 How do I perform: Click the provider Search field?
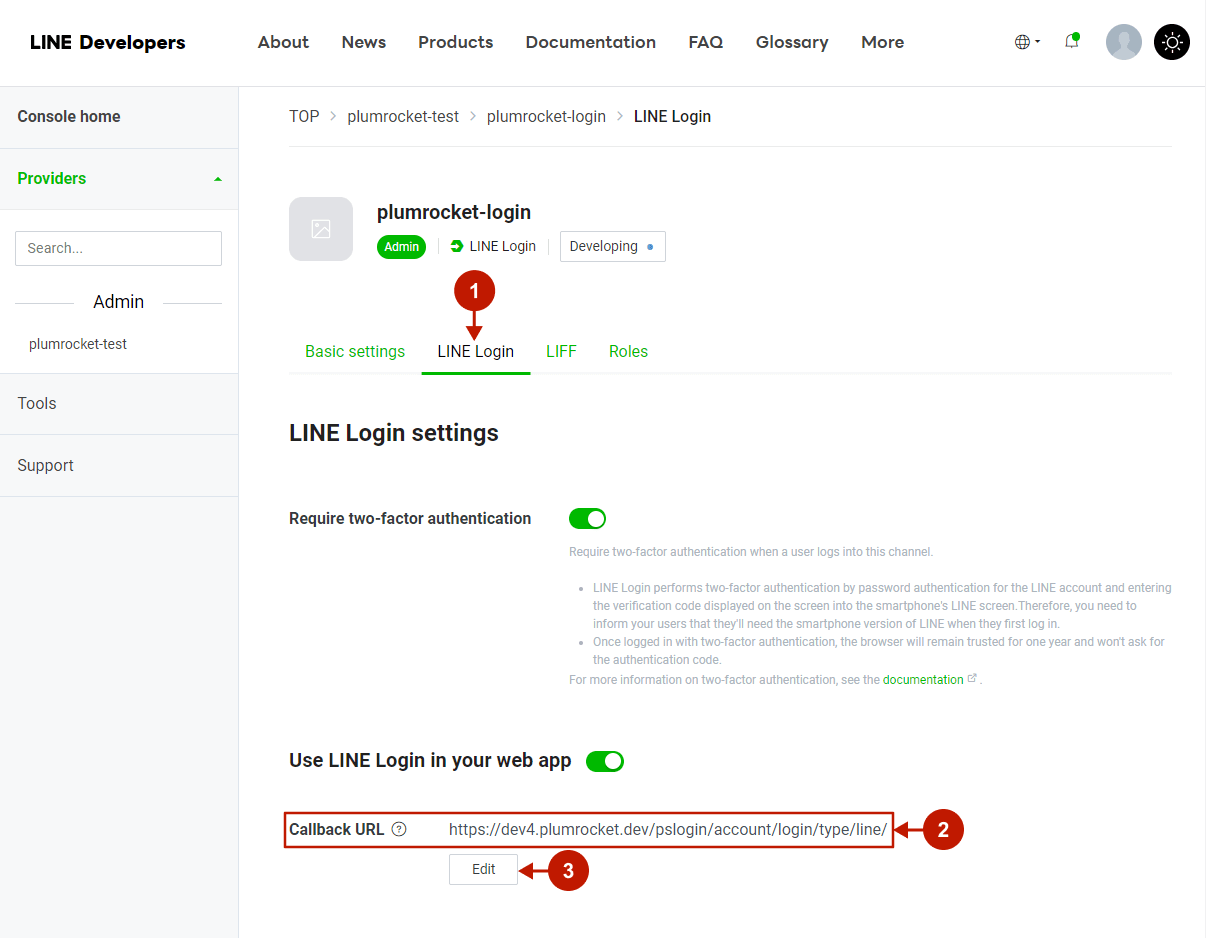click(x=118, y=248)
